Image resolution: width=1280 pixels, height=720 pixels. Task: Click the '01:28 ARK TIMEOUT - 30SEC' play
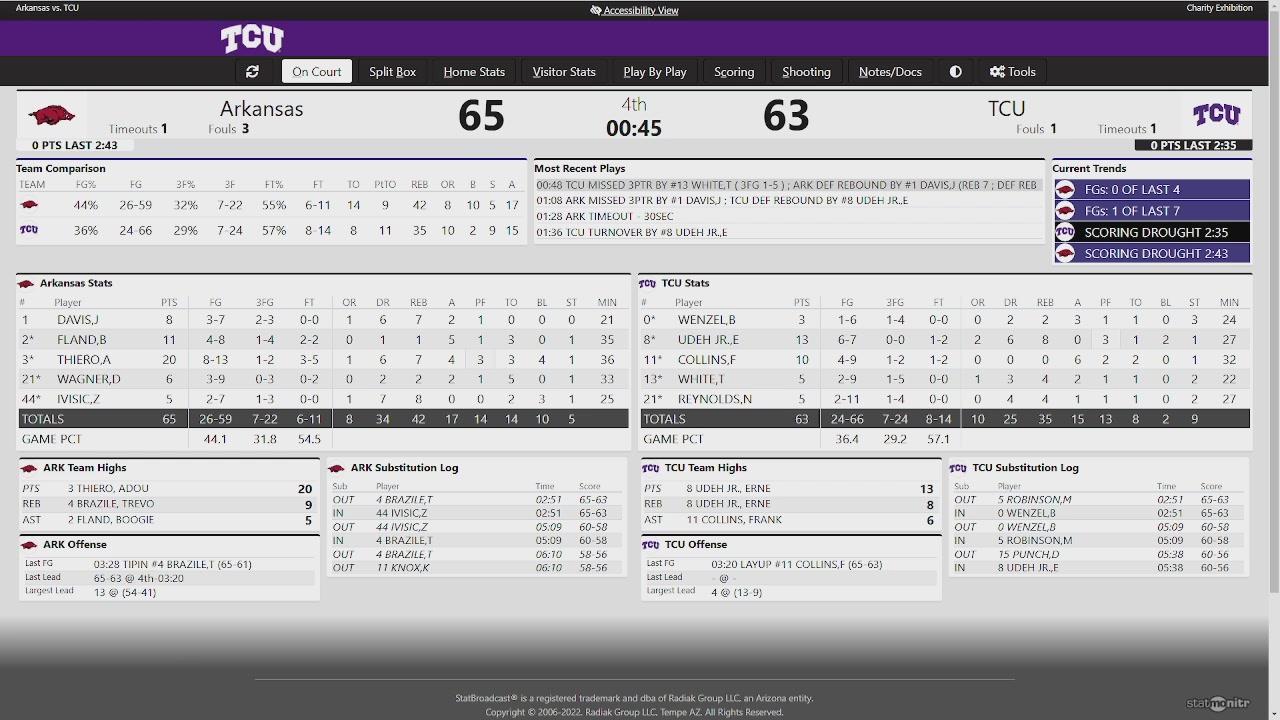[x=605, y=217]
